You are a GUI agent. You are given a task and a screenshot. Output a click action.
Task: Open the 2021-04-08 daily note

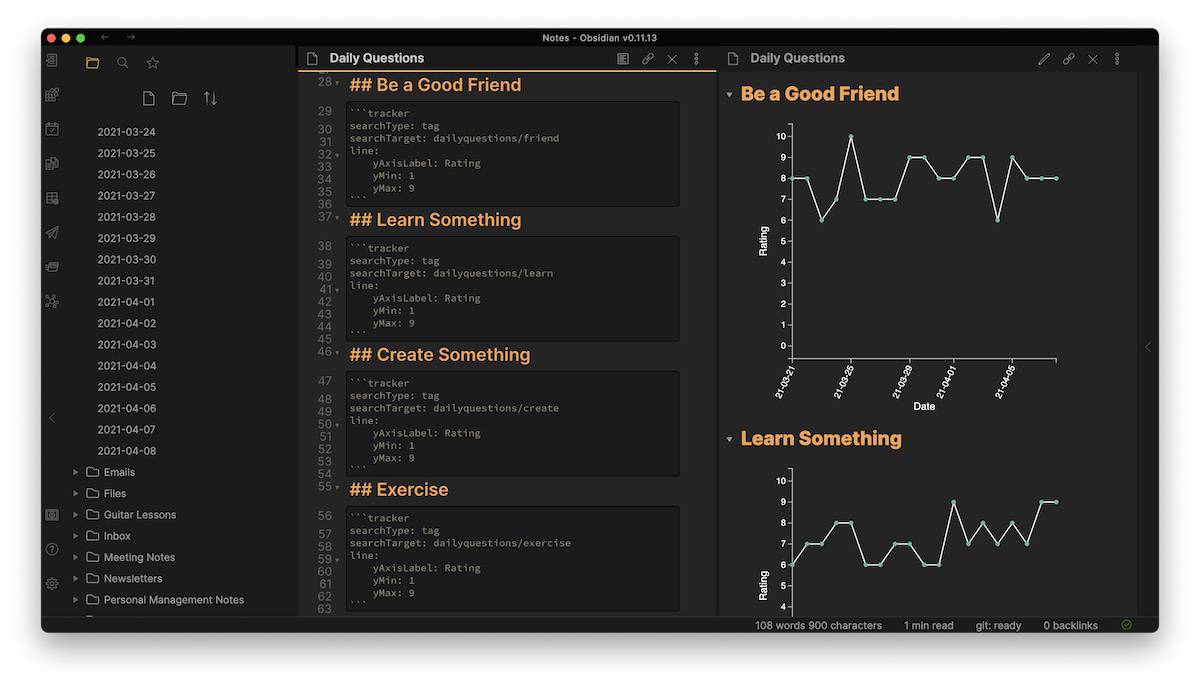[x=127, y=451]
